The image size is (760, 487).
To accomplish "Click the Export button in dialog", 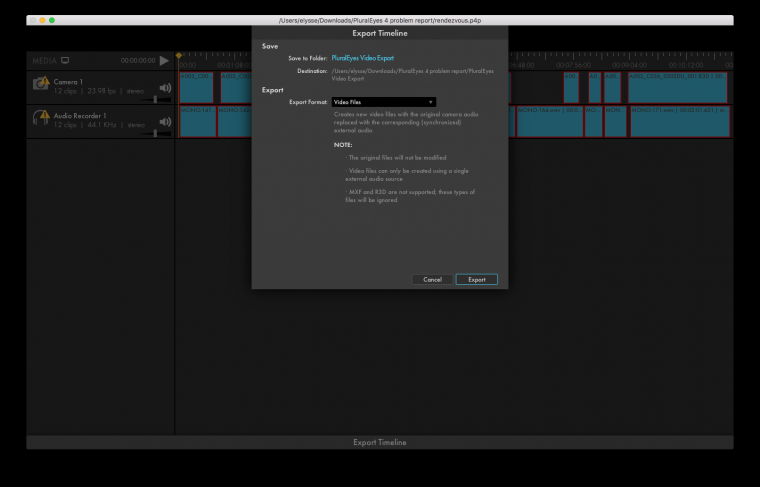I will tap(476, 279).
